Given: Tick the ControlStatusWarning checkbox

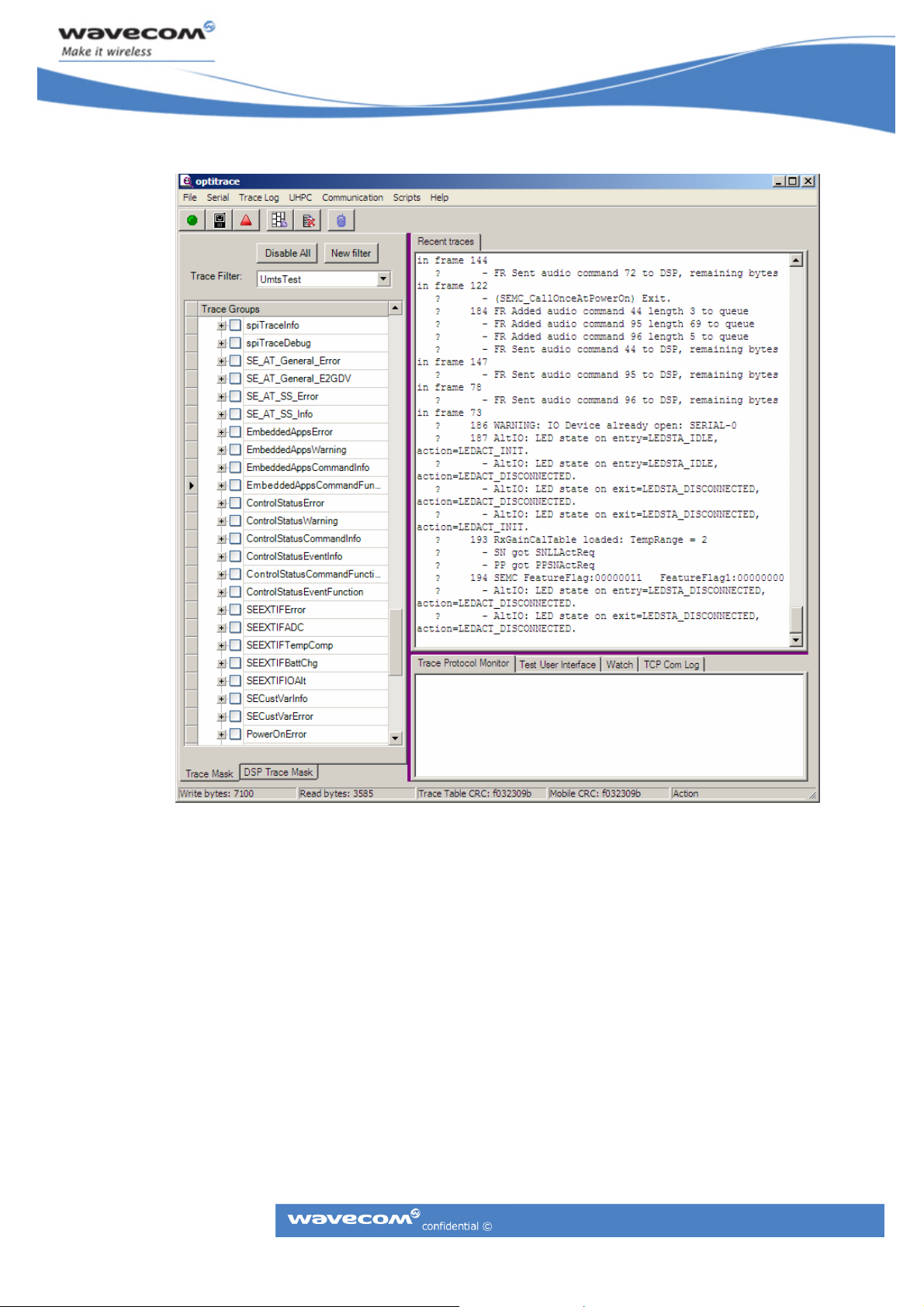Looking at the screenshot, I should pos(235,520).
